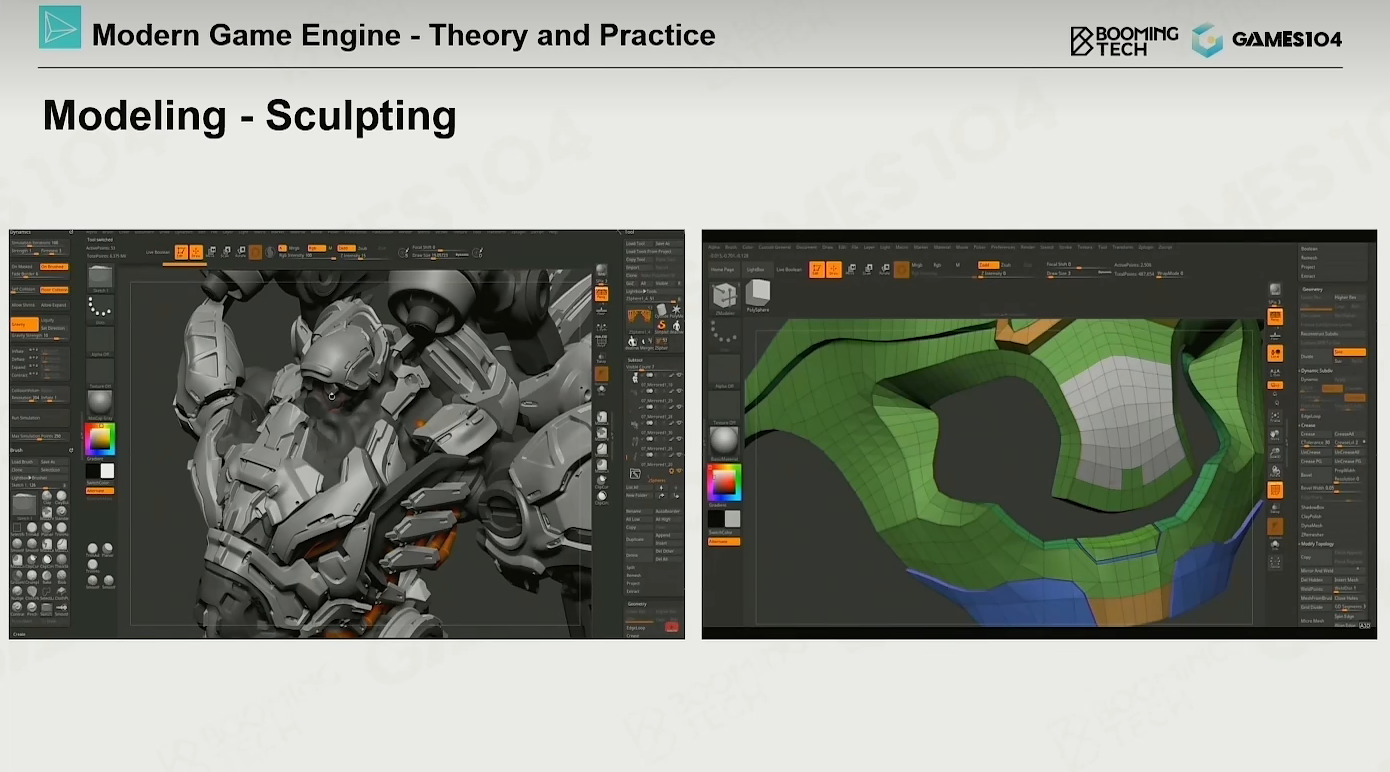Collapse the Geometry section in the right window
This screenshot has height=772, width=1390.
(x=1311, y=289)
